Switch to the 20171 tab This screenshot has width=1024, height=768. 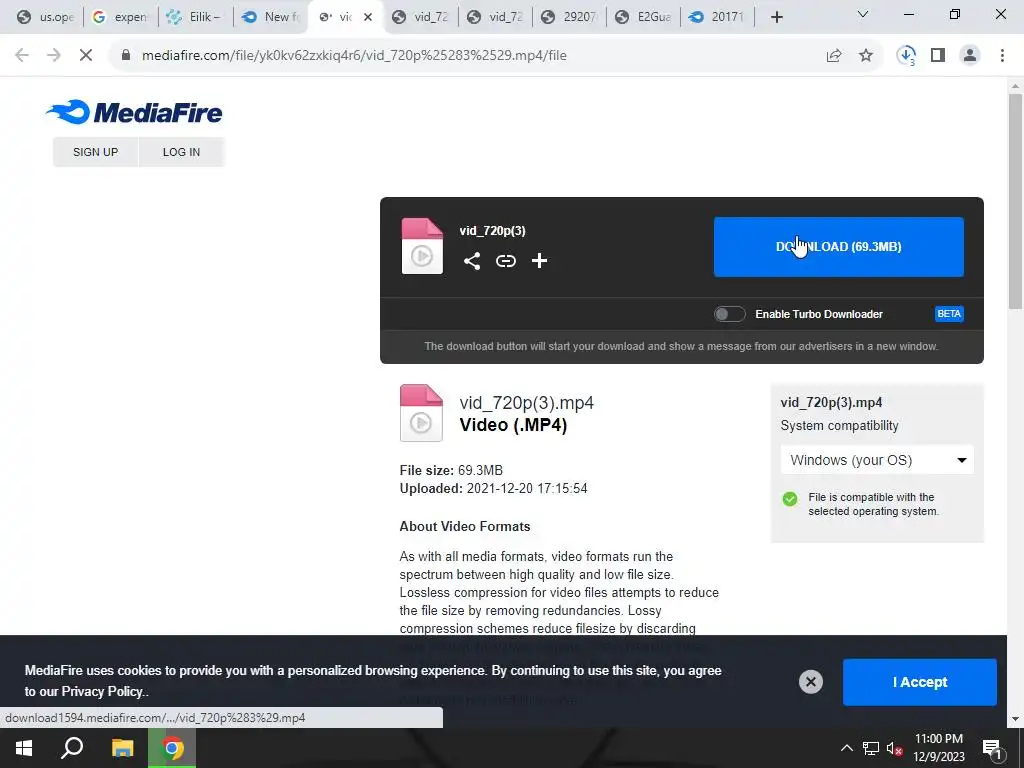(717, 17)
